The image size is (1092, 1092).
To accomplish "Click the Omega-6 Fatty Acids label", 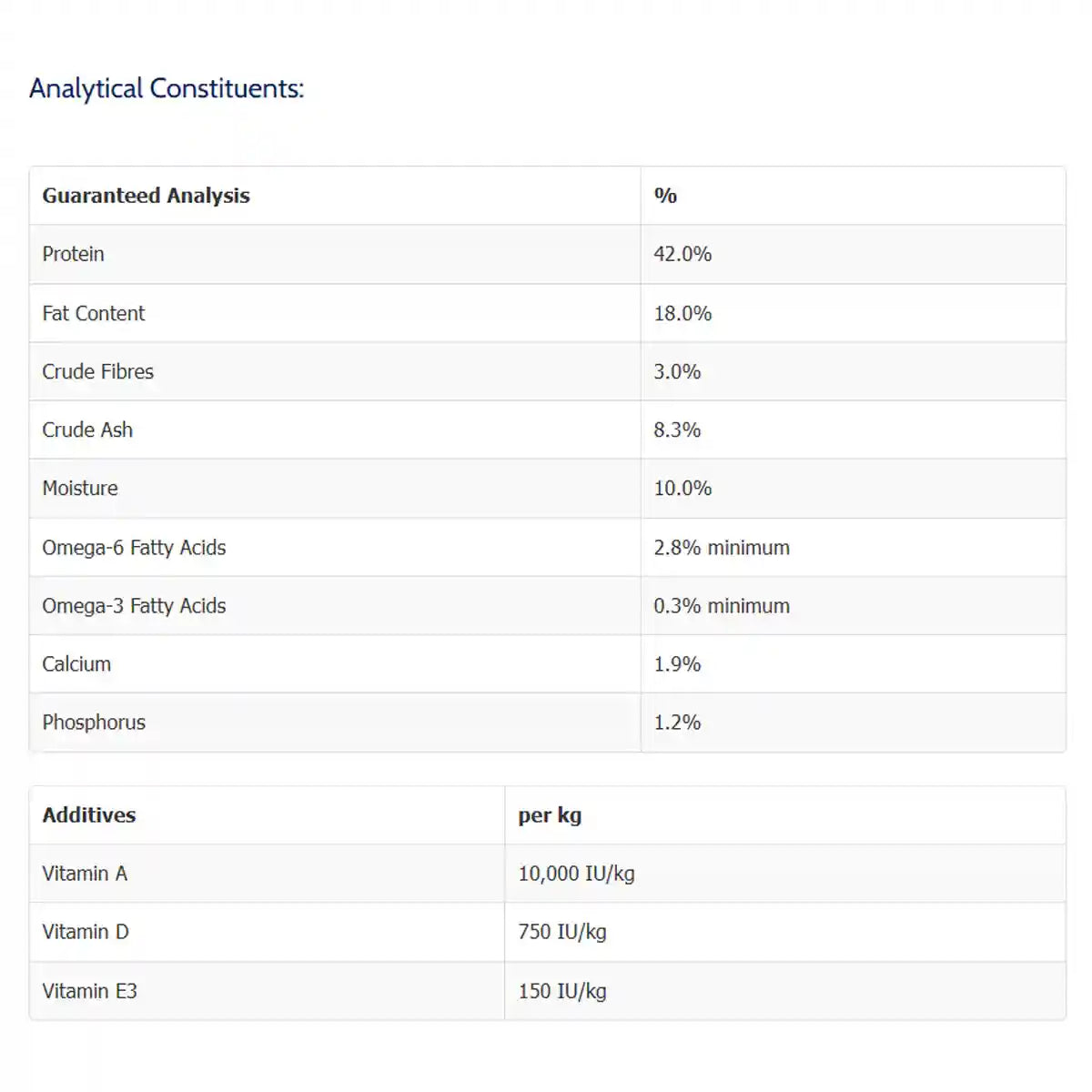I will (134, 547).
